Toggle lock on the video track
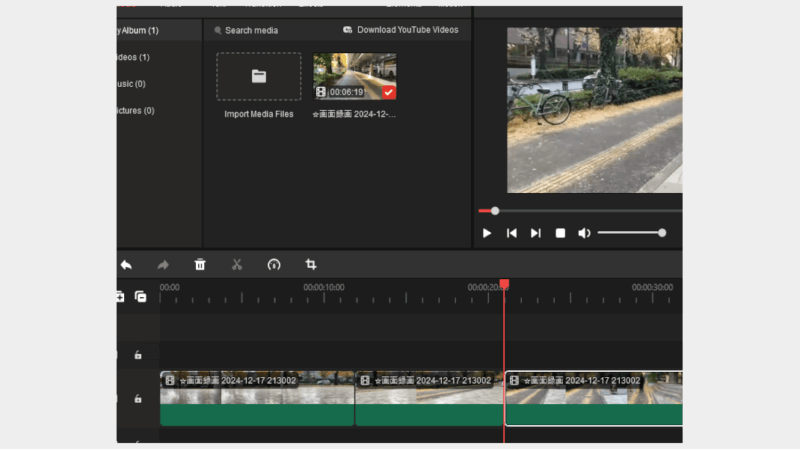 [x=138, y=398]
